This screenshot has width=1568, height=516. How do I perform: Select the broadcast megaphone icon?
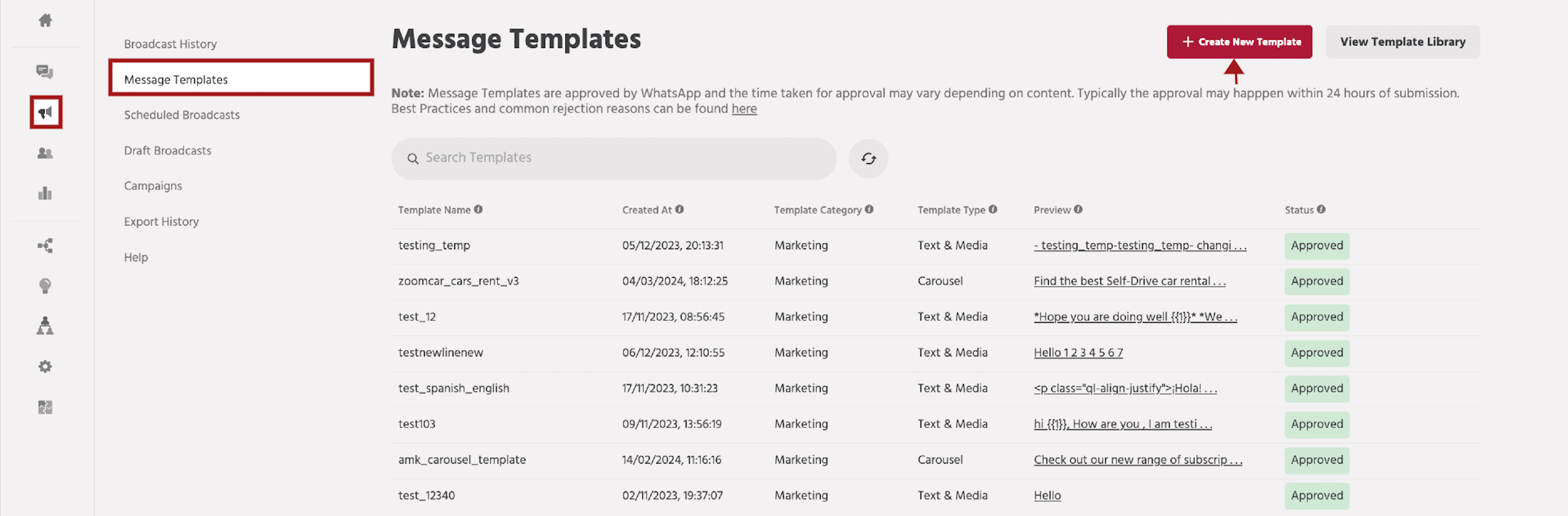46,112
